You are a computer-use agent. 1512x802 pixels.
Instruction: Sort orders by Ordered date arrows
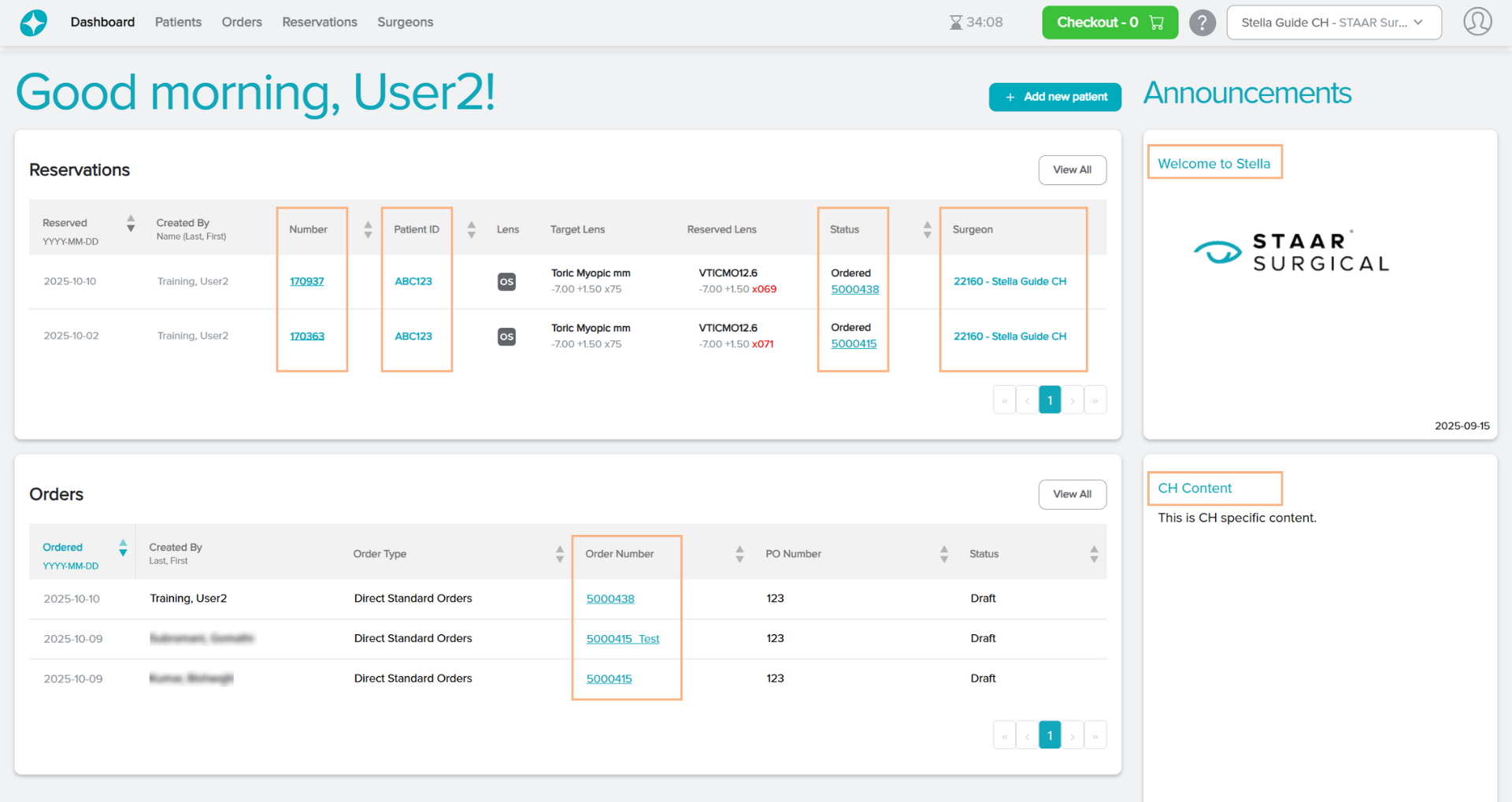(123, 548)
